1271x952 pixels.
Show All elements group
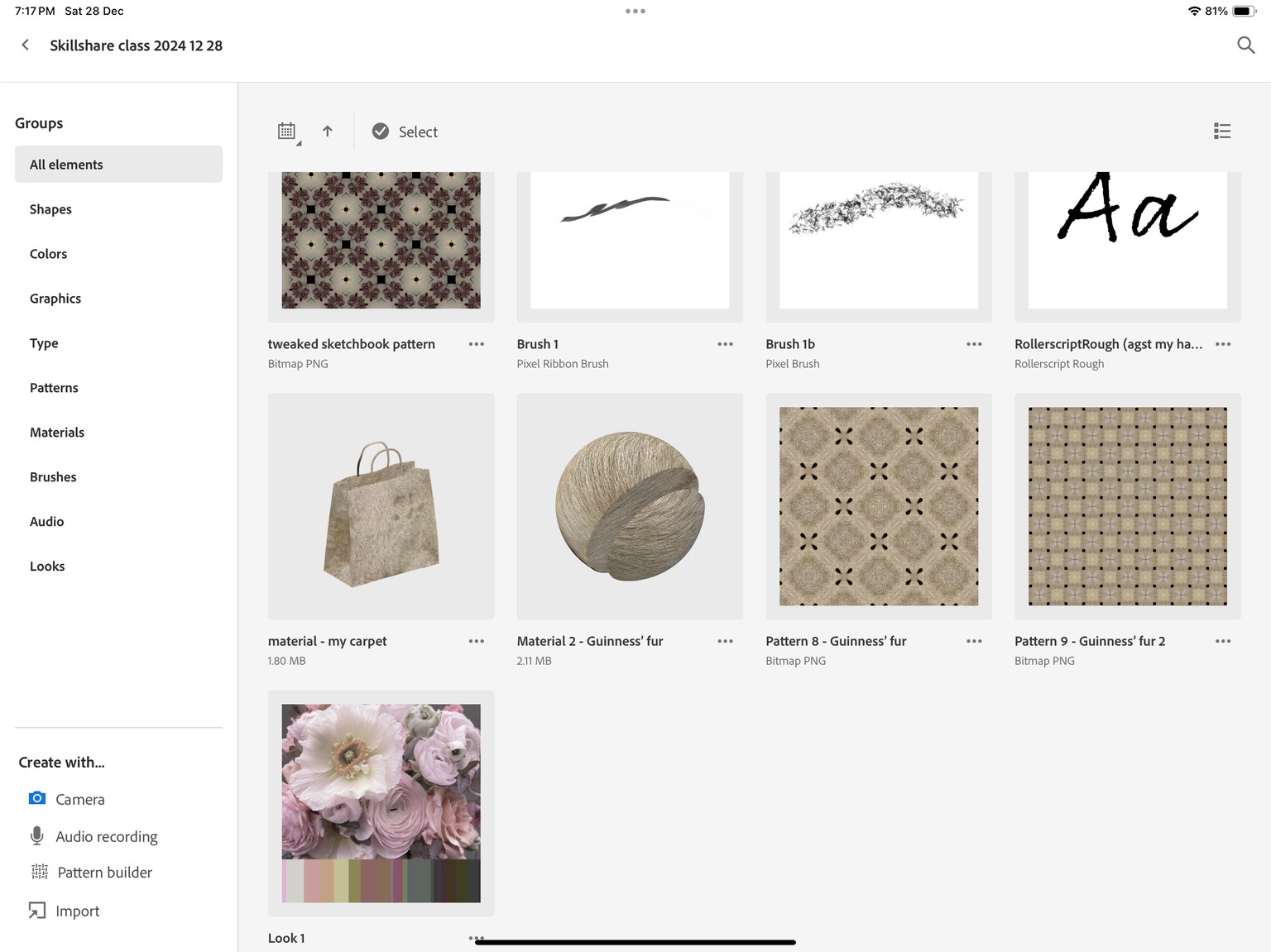tap(118, 165)
